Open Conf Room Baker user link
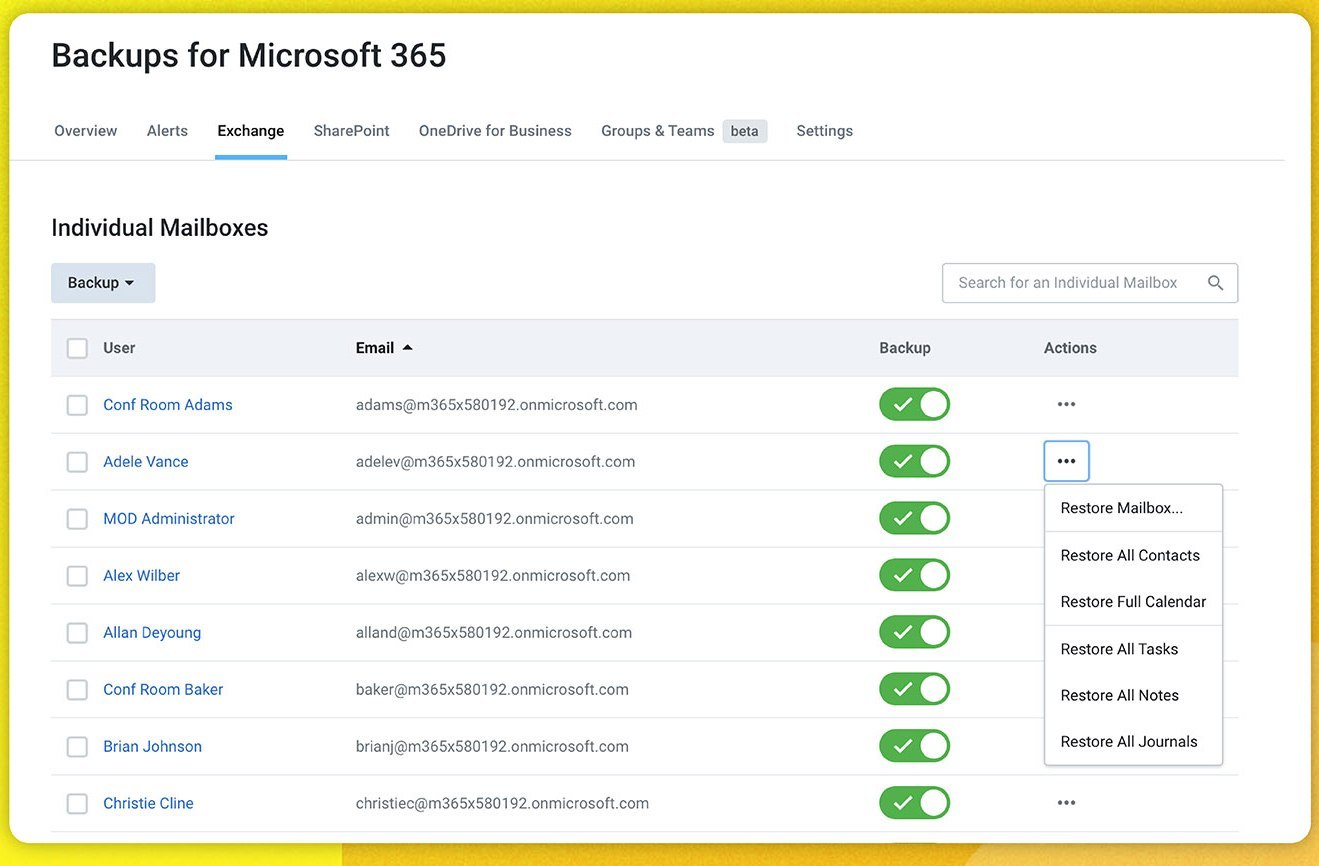This screenshot has height=866, width=1319. point(163,690)
